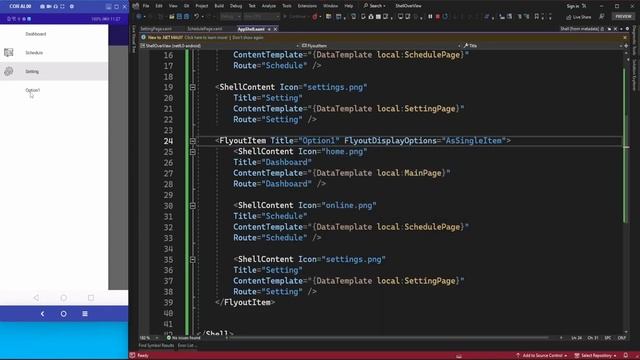Viewport: 640px width, 360px height.
Task: Click the emulator video record icon
Action: pos(49,7)
